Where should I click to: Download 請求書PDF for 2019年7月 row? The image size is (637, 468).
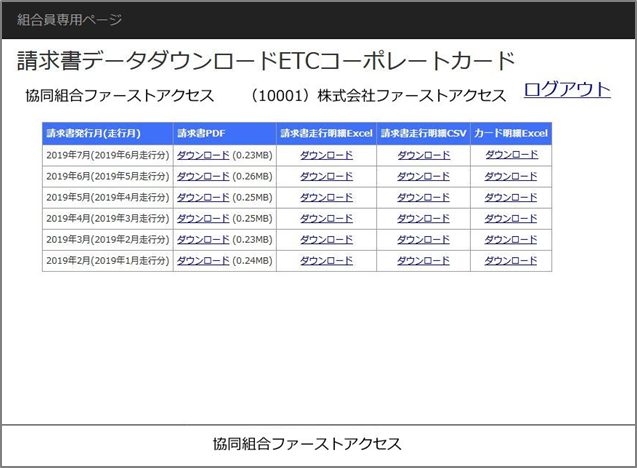click(203, 155)
